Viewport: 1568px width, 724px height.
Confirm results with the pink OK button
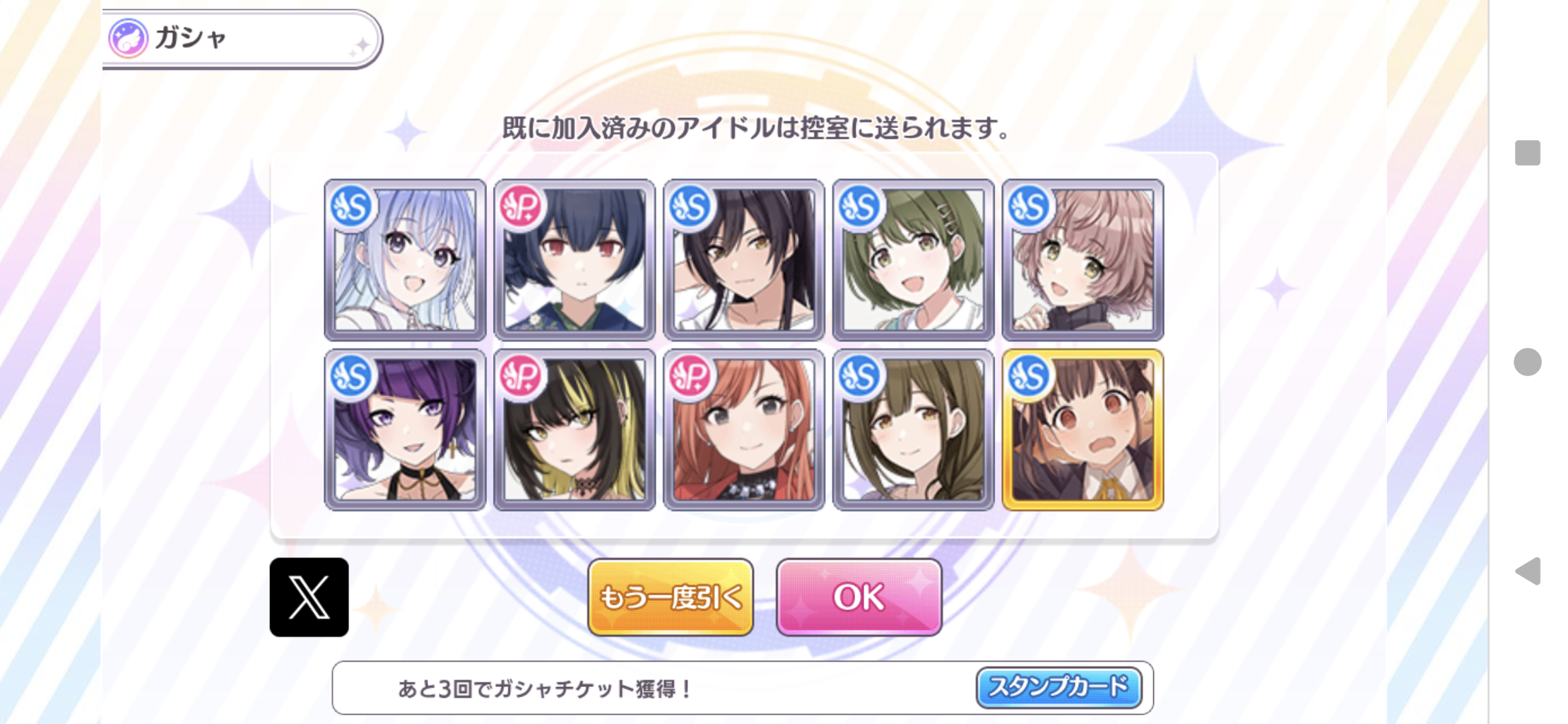pyautogui.click(x=859, y=597)
